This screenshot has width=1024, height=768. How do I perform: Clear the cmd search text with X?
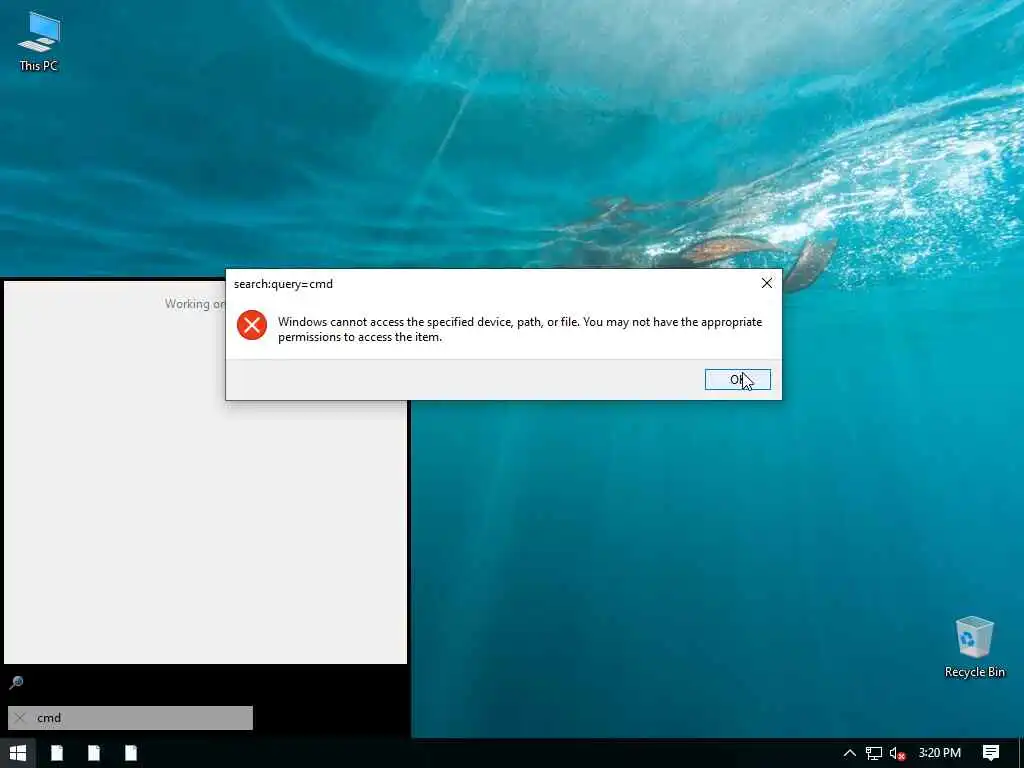coord(20,718)
